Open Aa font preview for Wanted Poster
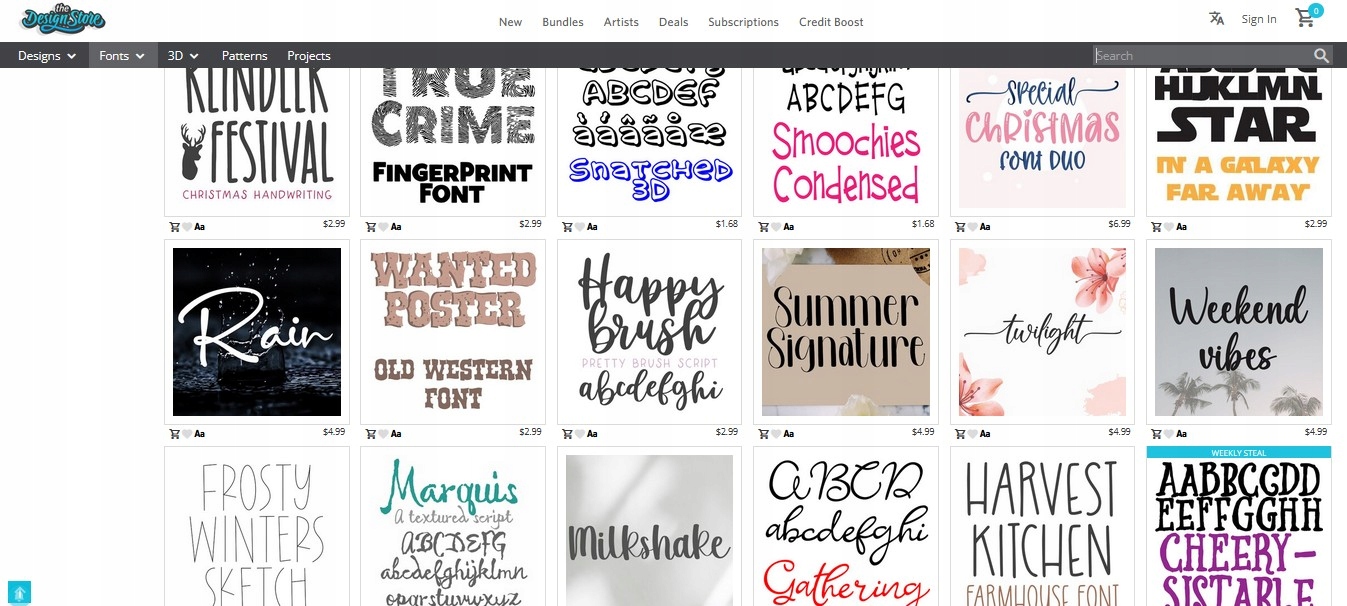The height and width of the screenshot is (606, 1347). (x=396, y=434)
